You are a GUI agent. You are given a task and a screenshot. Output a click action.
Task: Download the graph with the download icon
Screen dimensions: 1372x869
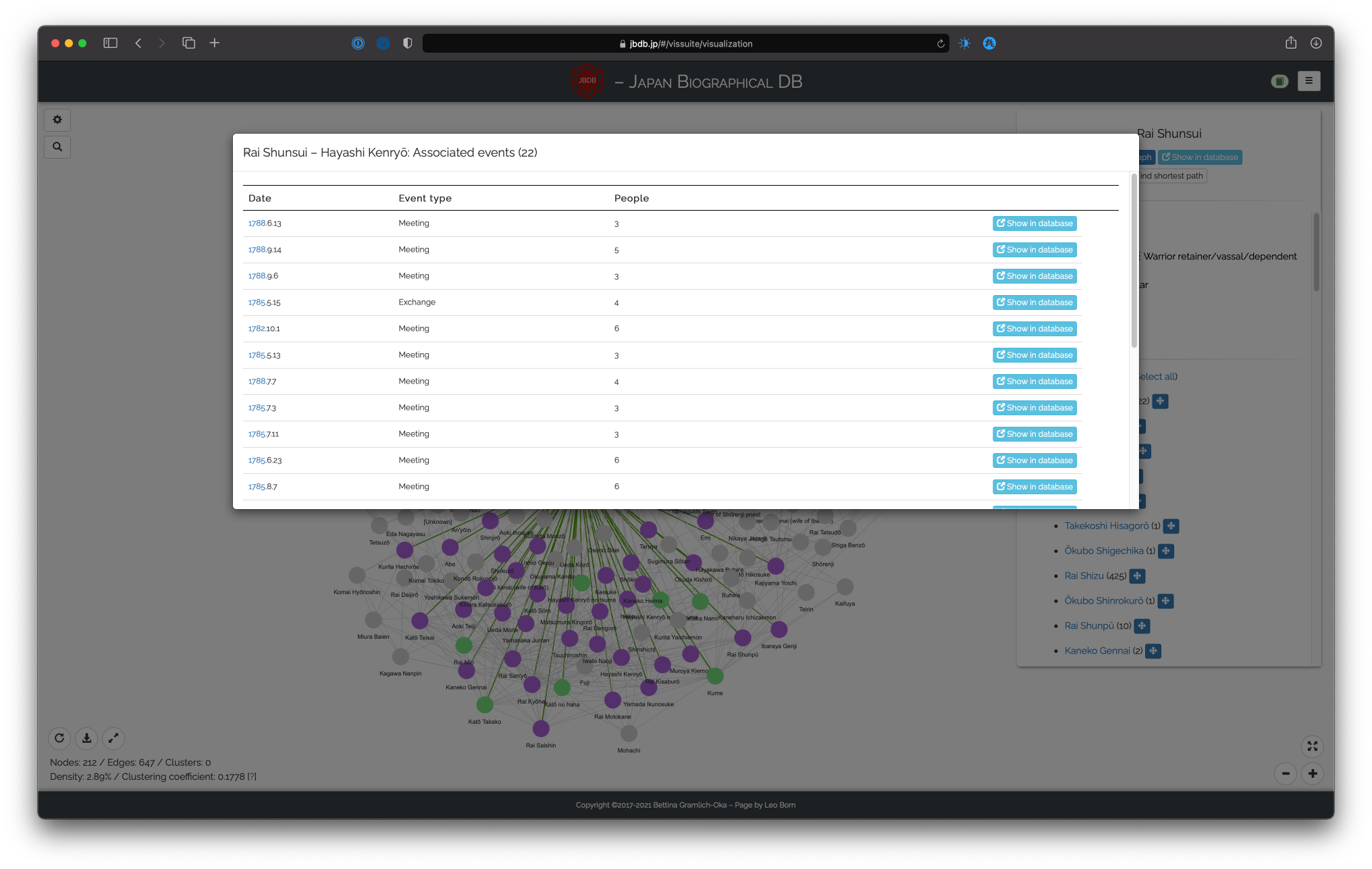(x=86, y=738)
